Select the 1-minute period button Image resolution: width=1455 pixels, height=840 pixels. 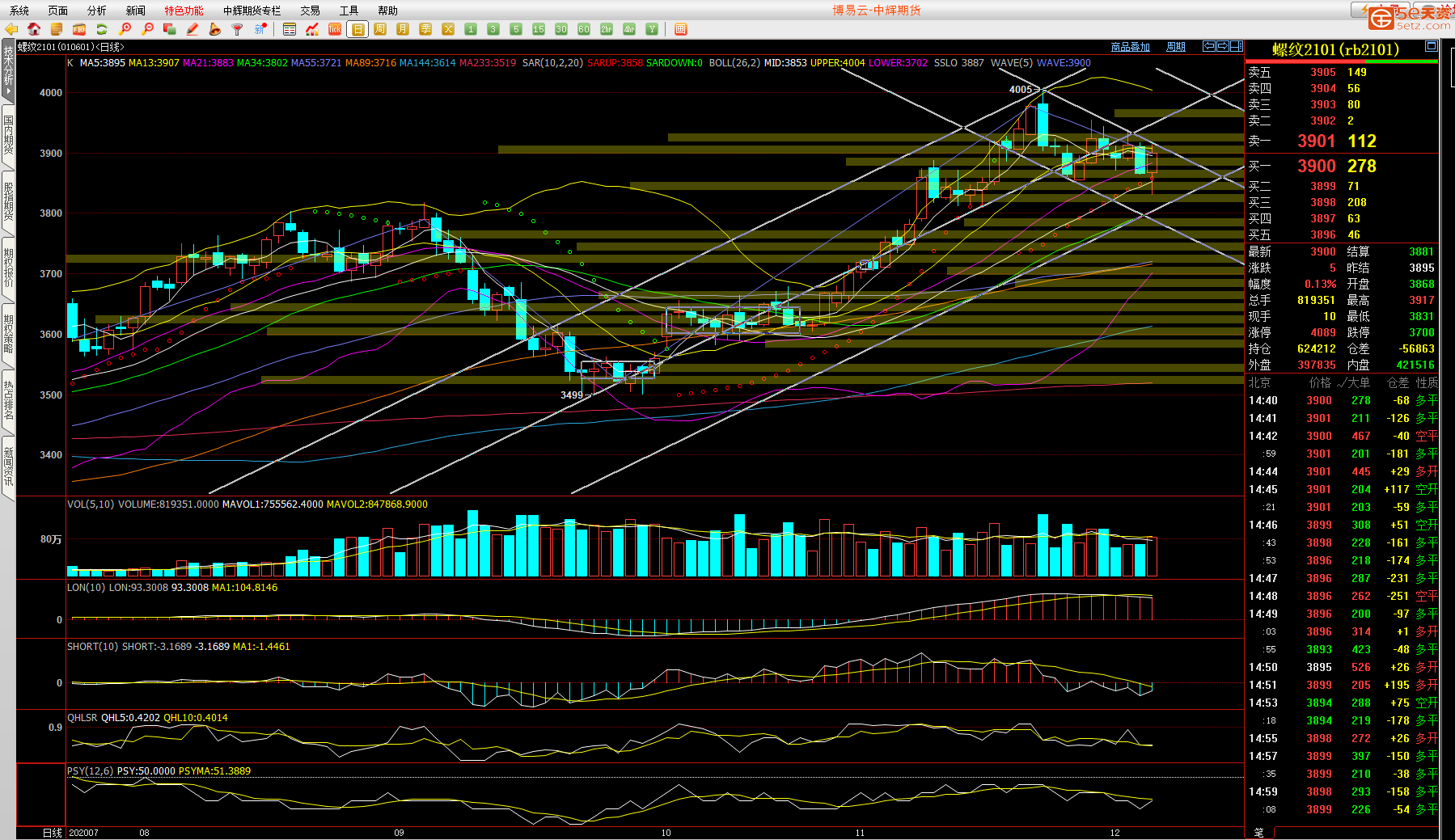coord(471,29)
